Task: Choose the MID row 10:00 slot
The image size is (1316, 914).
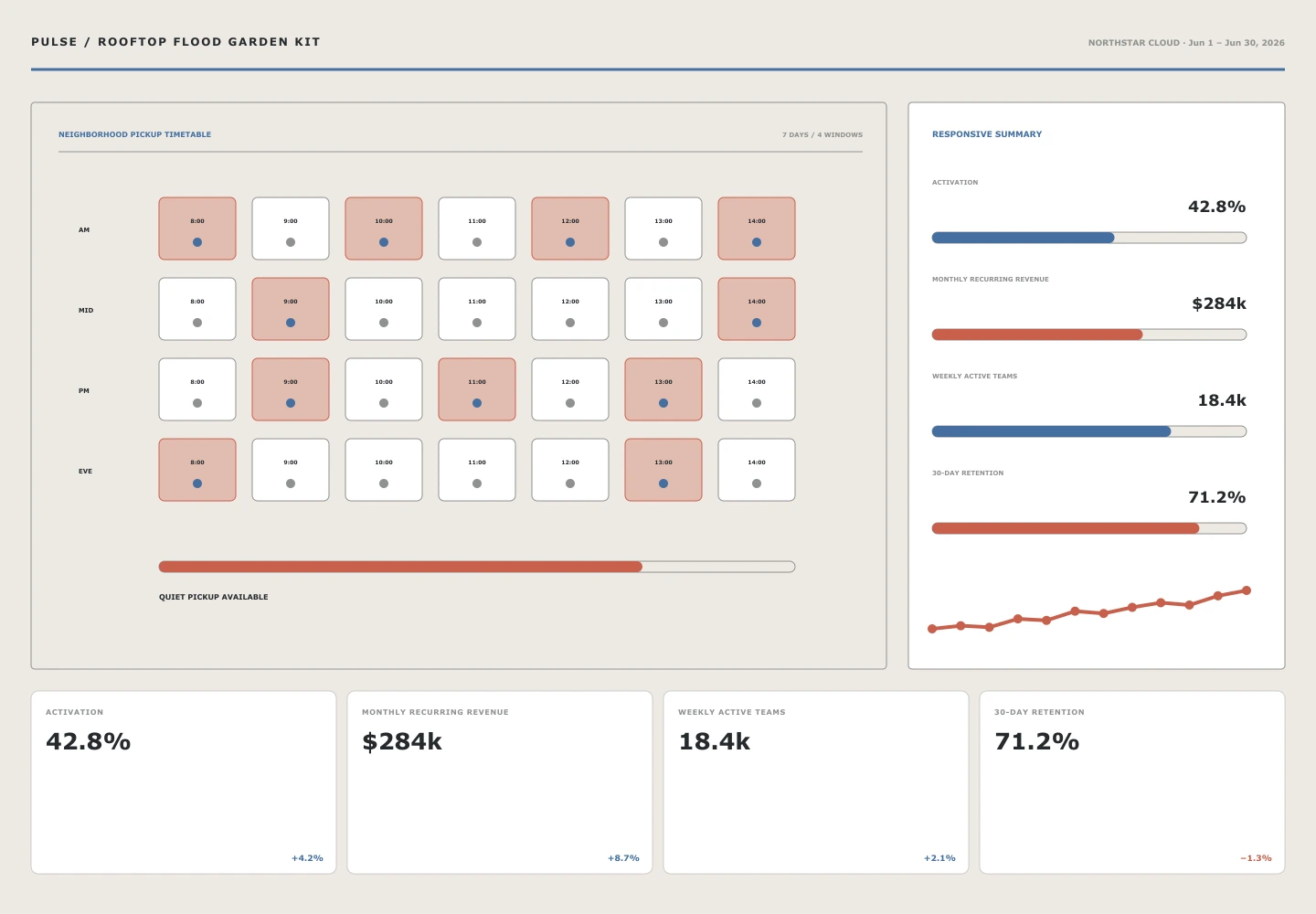Action: click(x=384, y=309)
